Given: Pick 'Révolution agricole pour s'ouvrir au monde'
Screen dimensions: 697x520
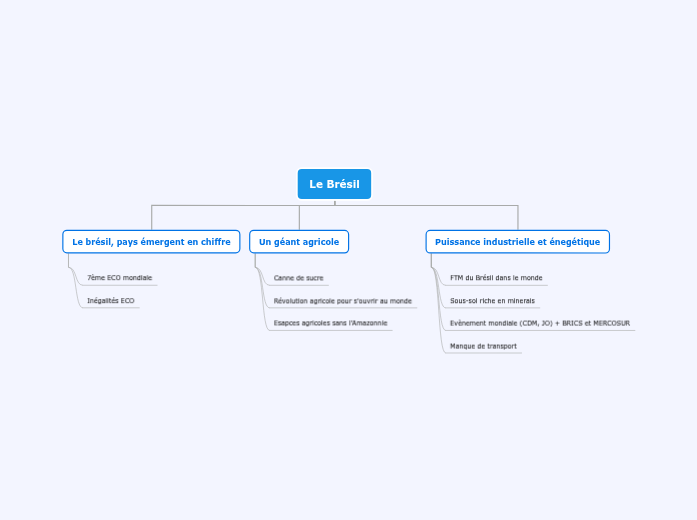Looking at the screenshot, I should pyautogui.click(x=343, y=300).
